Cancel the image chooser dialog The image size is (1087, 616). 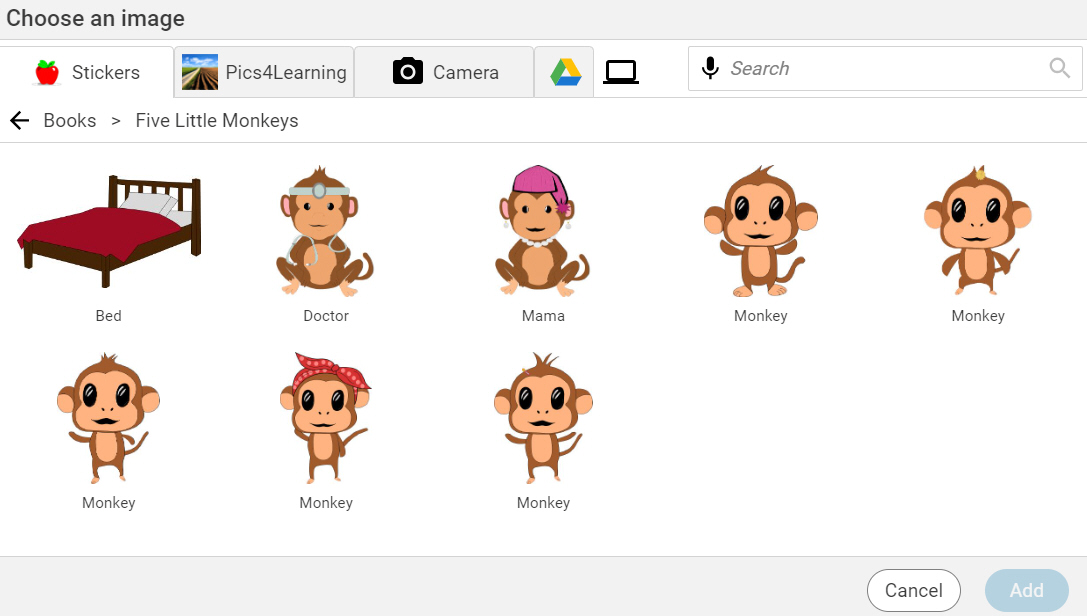(913, 590)
